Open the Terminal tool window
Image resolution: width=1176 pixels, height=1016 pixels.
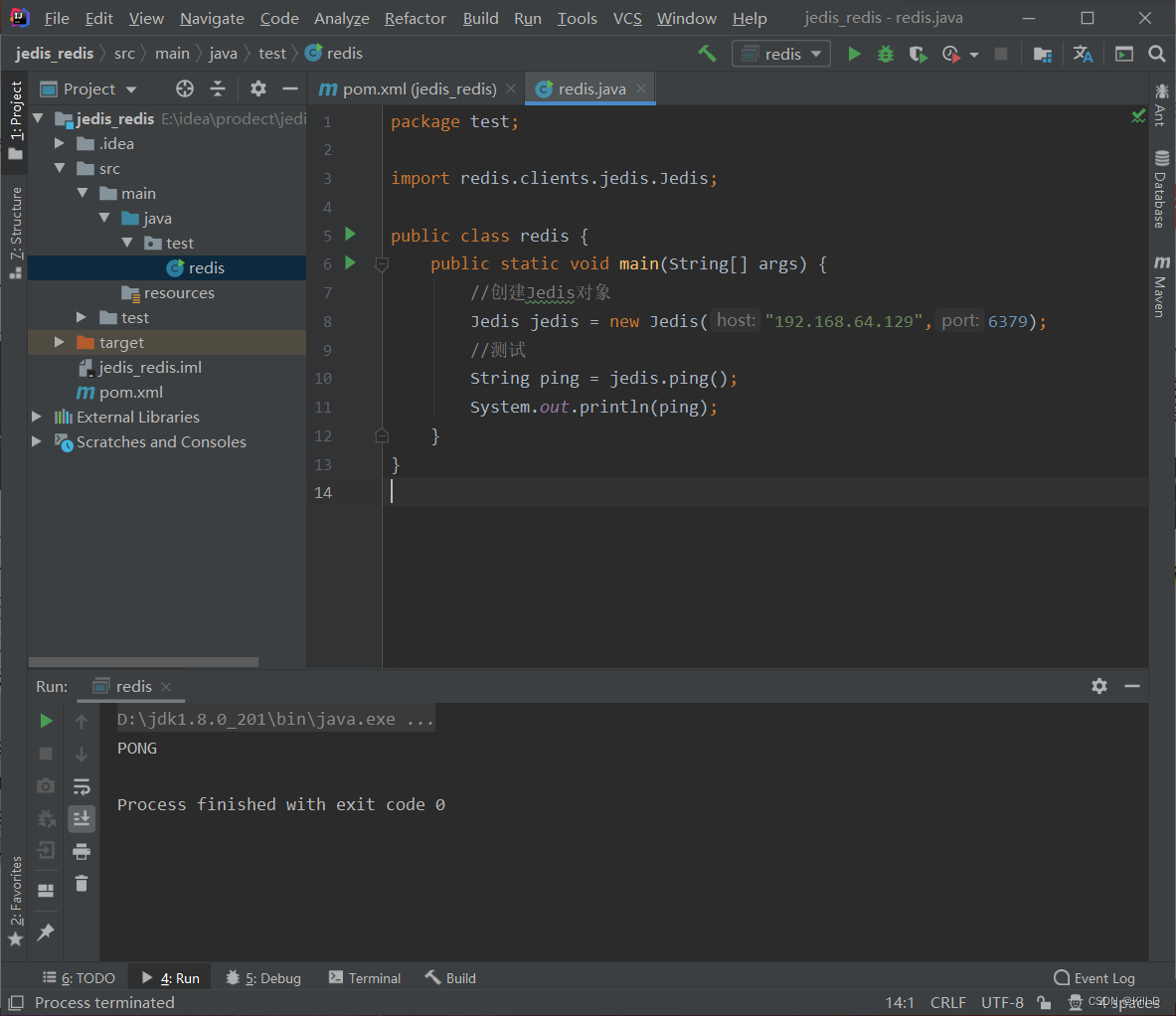coord(365,978)
